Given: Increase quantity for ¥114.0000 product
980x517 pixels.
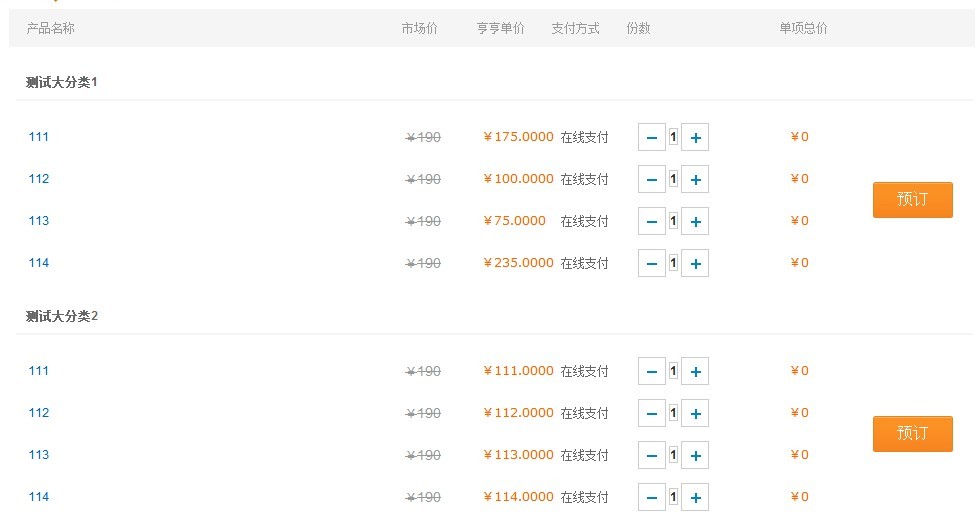Looking at the screenshot, I should point(695,497).
